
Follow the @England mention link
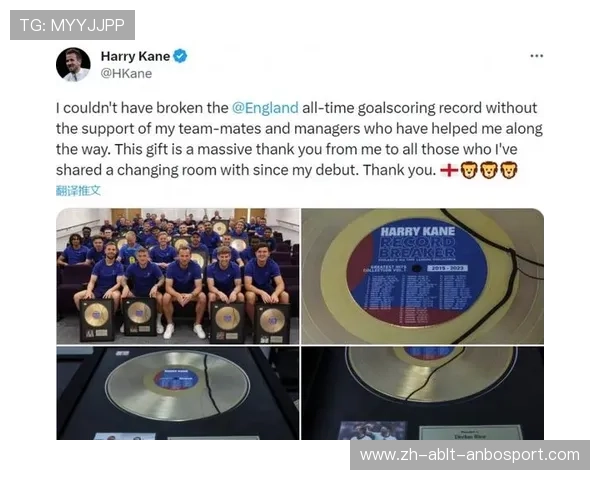pyautogui.click(x=265, y=108)
